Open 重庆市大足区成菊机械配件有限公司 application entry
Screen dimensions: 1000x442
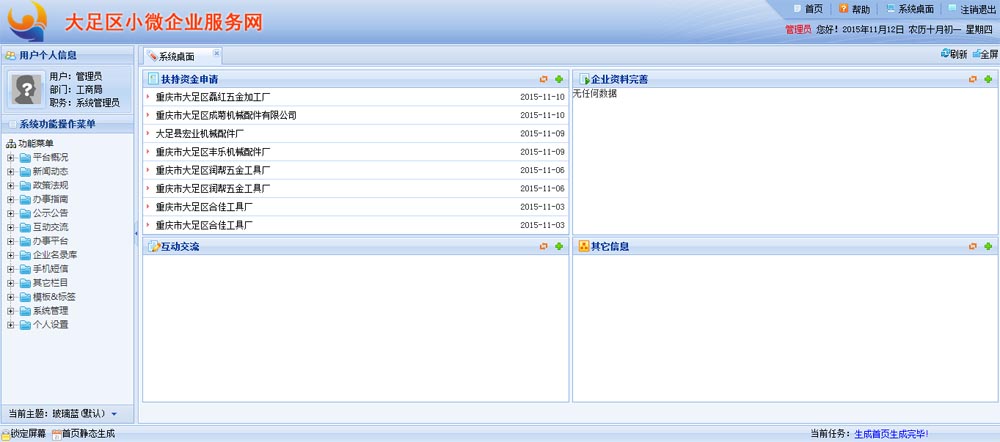[226, 115]
